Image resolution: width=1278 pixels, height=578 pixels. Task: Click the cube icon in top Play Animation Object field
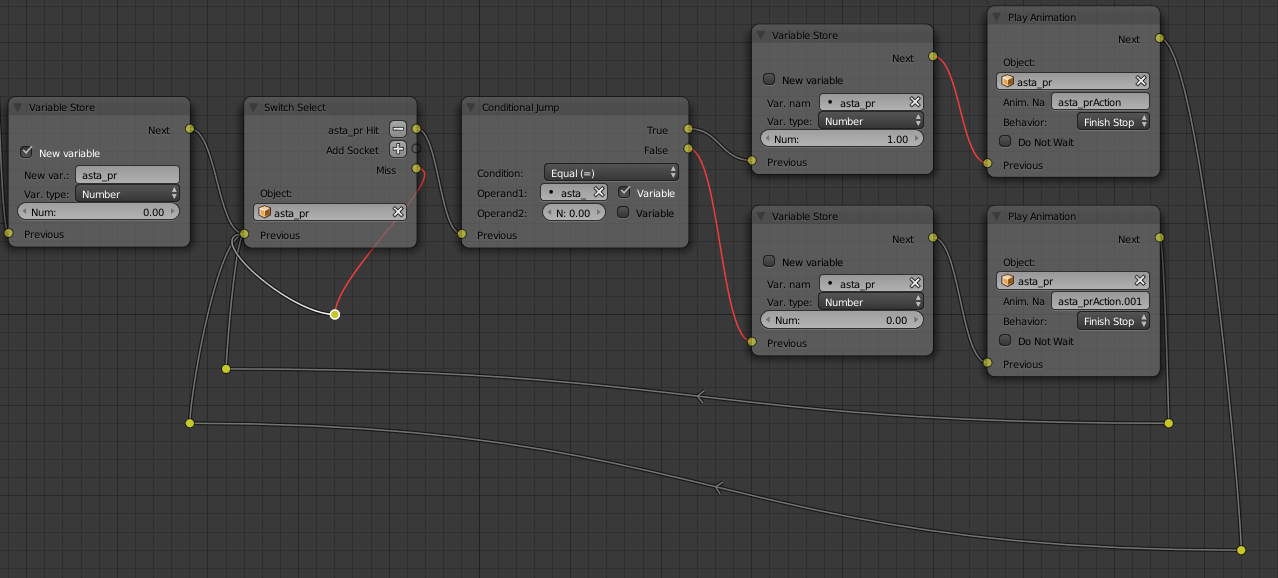pyautogui.click(x=1008, y=81)
